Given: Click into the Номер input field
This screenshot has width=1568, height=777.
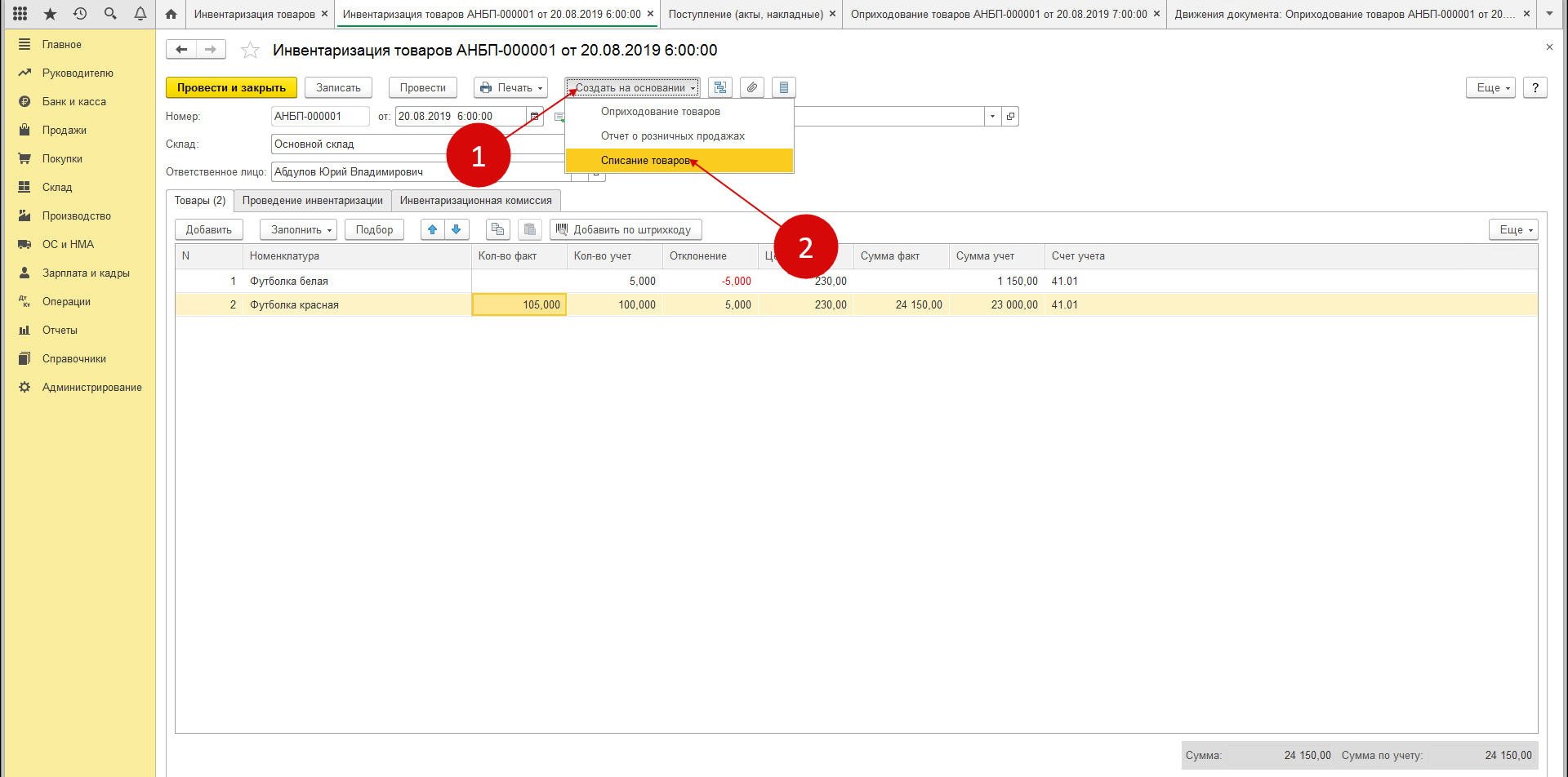Looking at the screenshot, I should click(x=320, y=116).
